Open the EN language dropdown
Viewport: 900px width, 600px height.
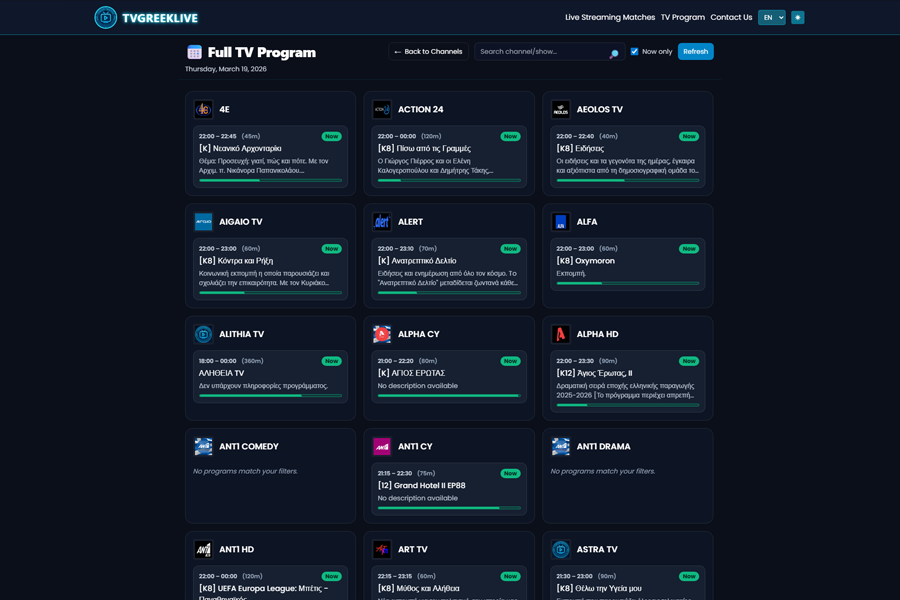pos(771,18)
